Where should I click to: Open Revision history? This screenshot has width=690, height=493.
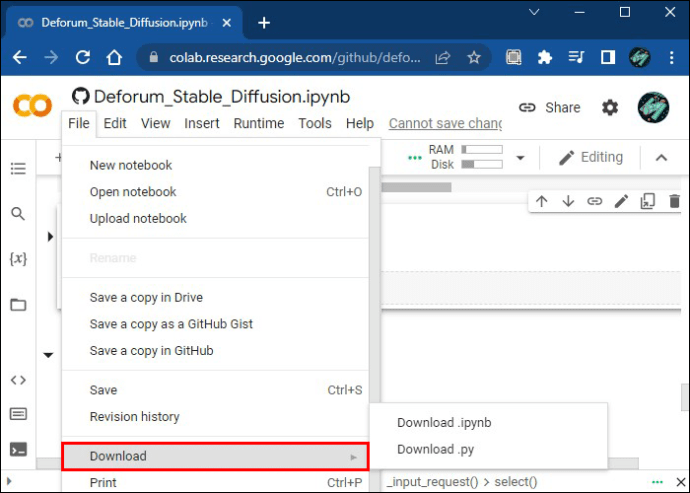pyautogui.click(x=215, y=416)
